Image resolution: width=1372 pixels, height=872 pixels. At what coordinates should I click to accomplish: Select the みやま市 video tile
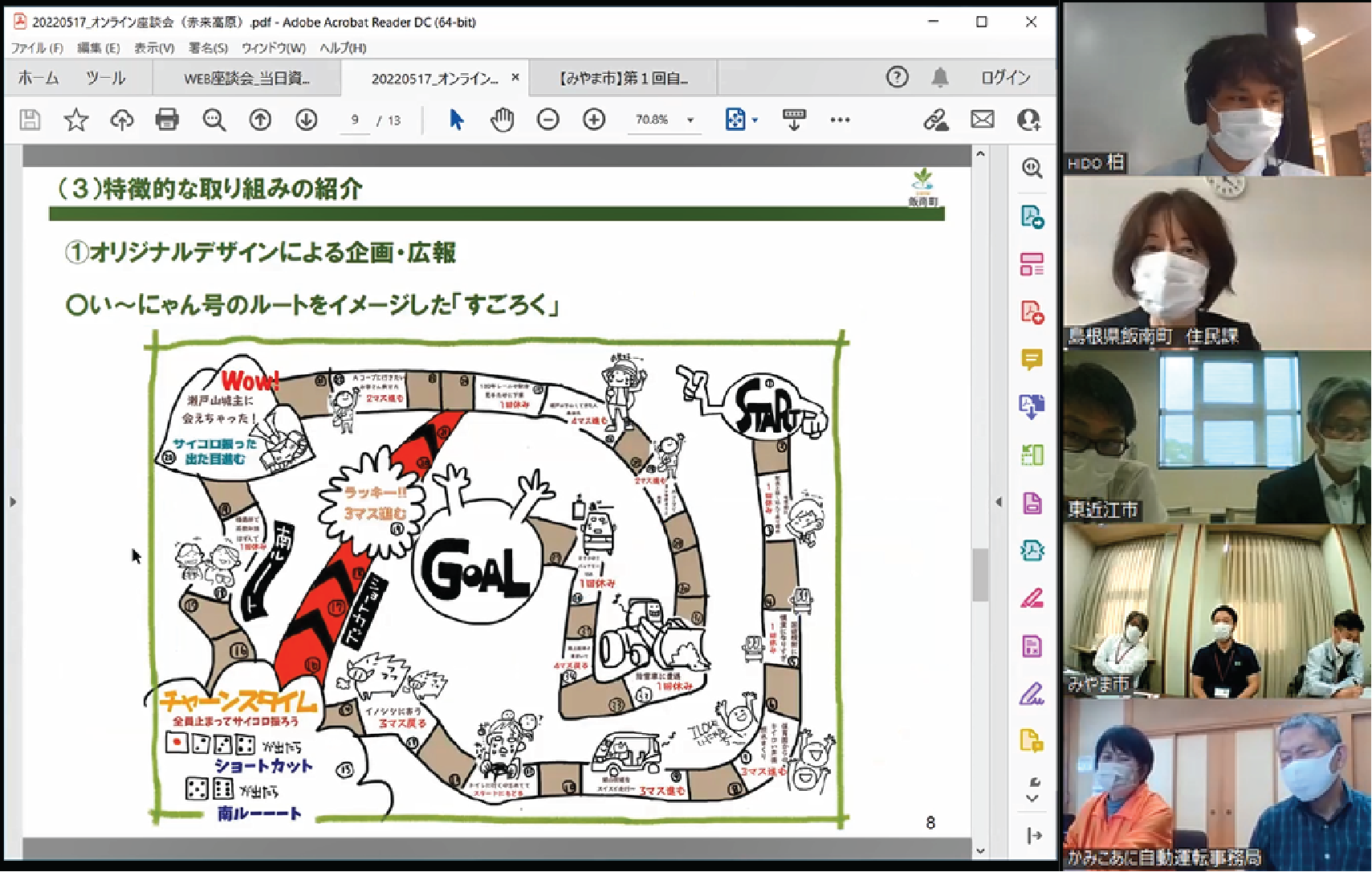point(1217,610)
